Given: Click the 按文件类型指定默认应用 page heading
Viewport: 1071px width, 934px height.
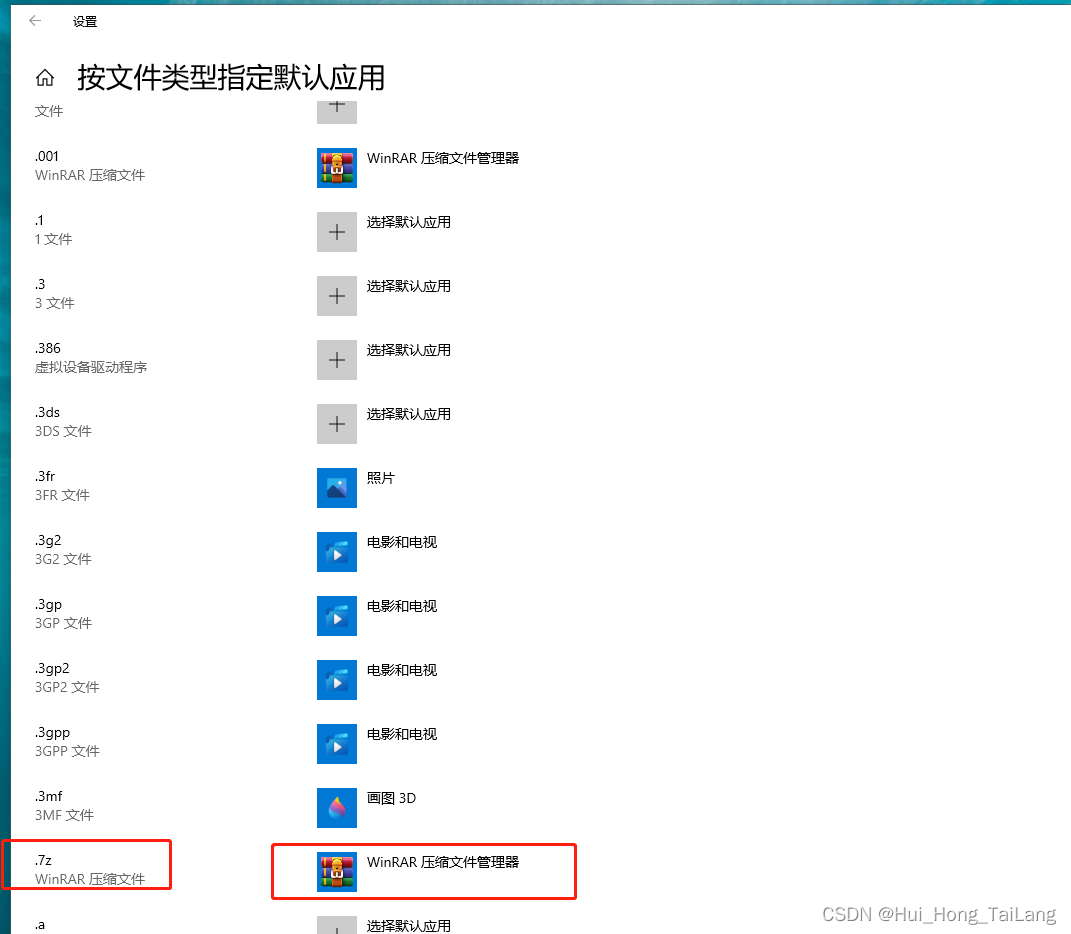Looking at the screenshot, I should tap(231, 78).
